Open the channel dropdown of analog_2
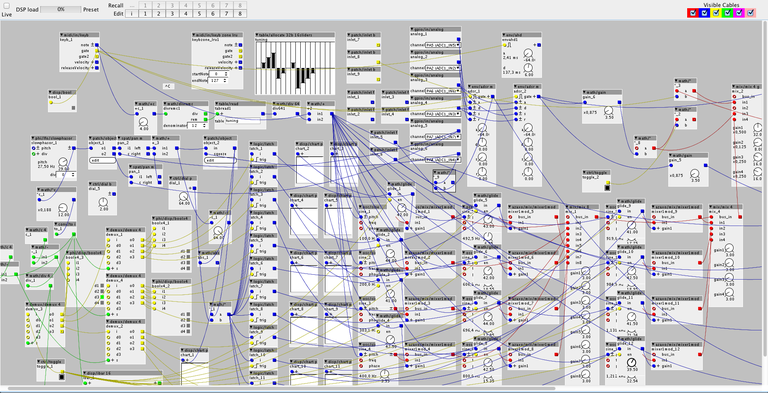Screen dimensions: 768x393 443,68
